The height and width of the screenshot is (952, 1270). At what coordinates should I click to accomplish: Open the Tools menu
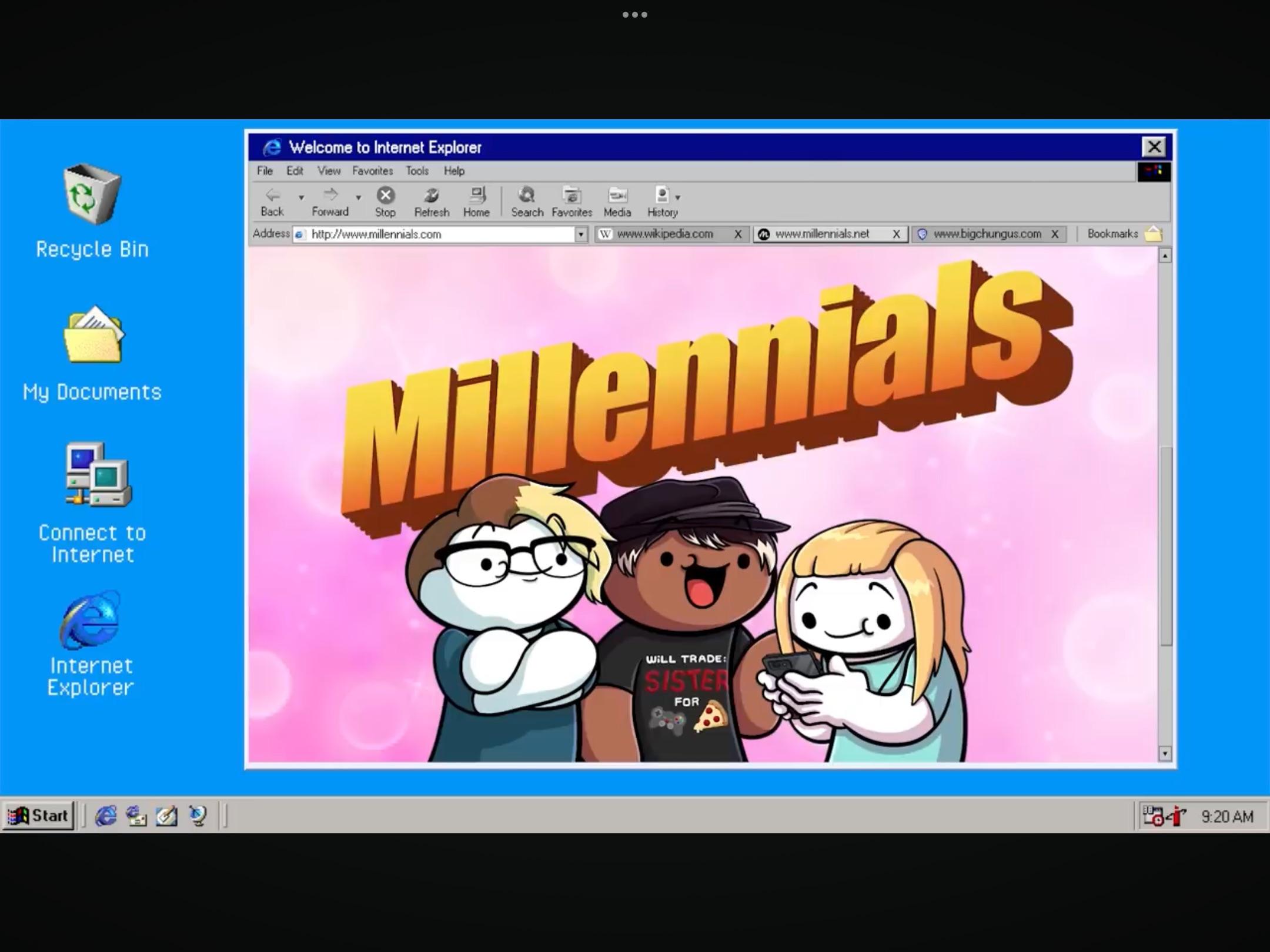(x=417, y=171)
